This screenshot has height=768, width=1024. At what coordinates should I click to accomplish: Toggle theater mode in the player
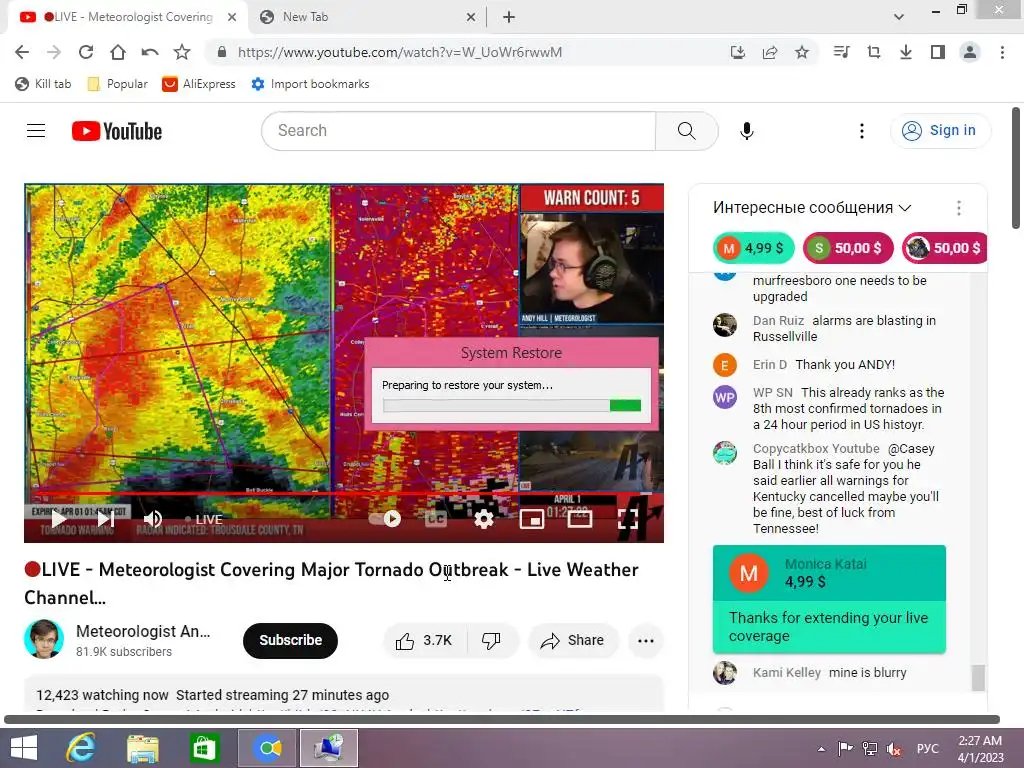click(x=580, y=519)
